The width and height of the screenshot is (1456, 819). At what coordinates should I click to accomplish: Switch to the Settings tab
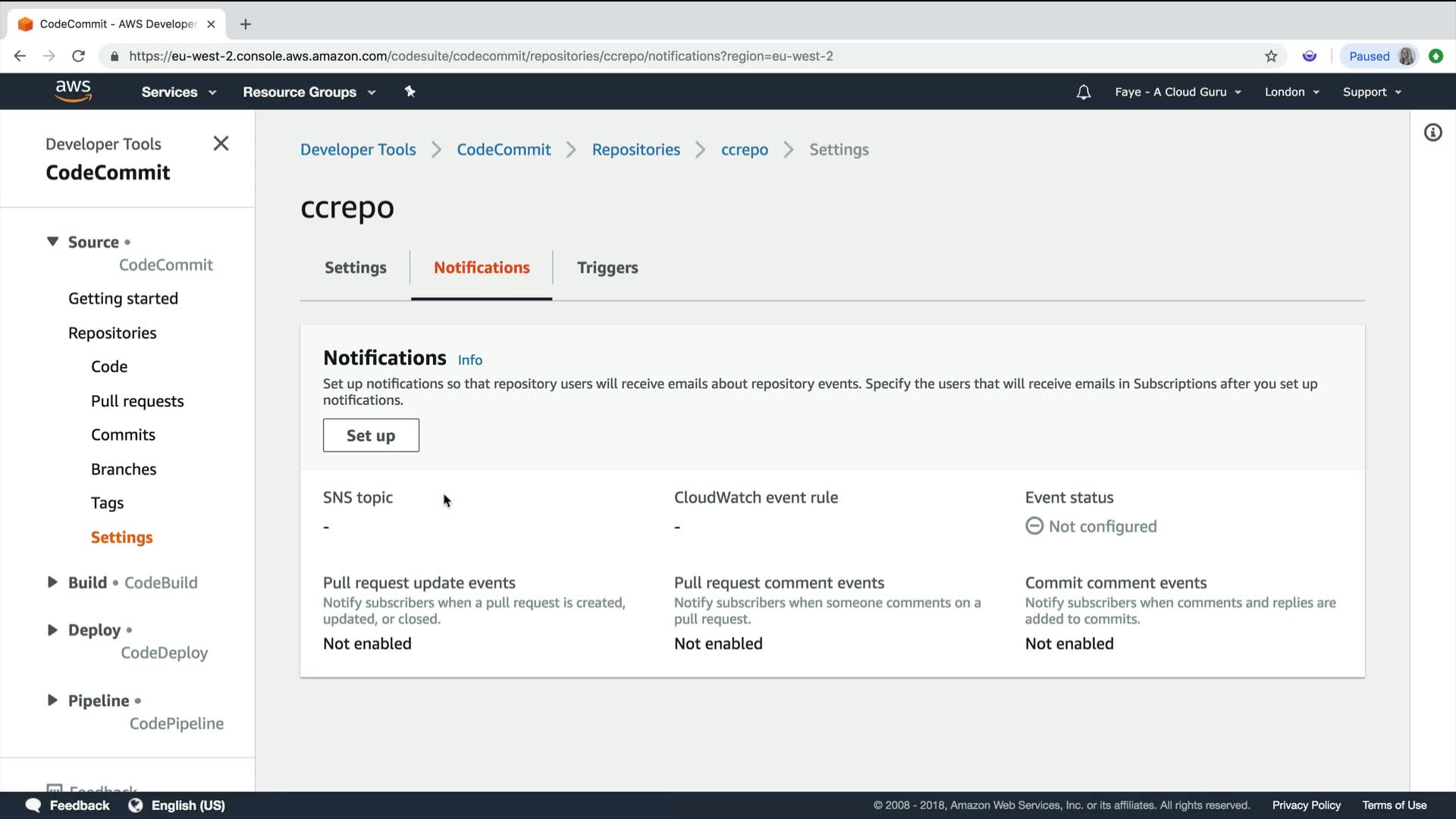click(355, 268)
